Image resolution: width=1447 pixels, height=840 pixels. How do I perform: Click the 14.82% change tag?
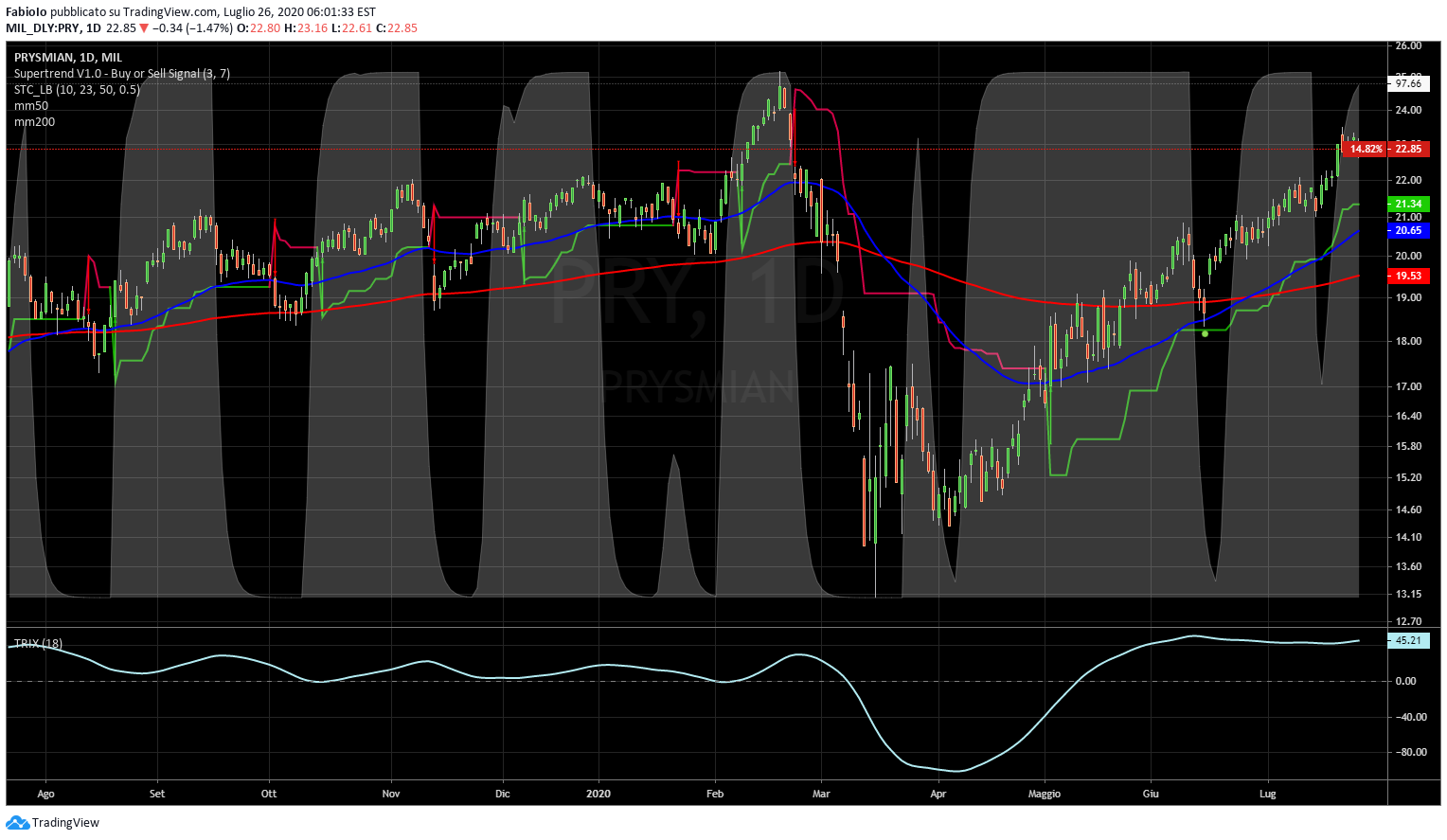(1367, 149)
